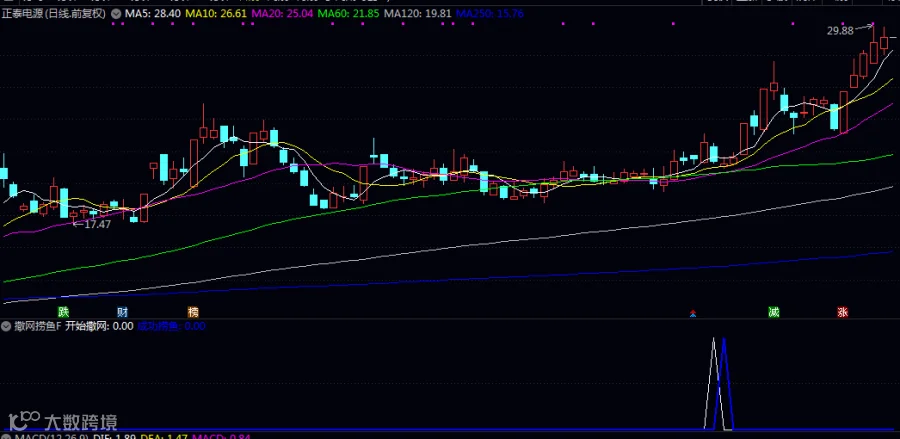Expand the 撒网捞鱼F indicator dropdown
900x439 pixels.
6,327
